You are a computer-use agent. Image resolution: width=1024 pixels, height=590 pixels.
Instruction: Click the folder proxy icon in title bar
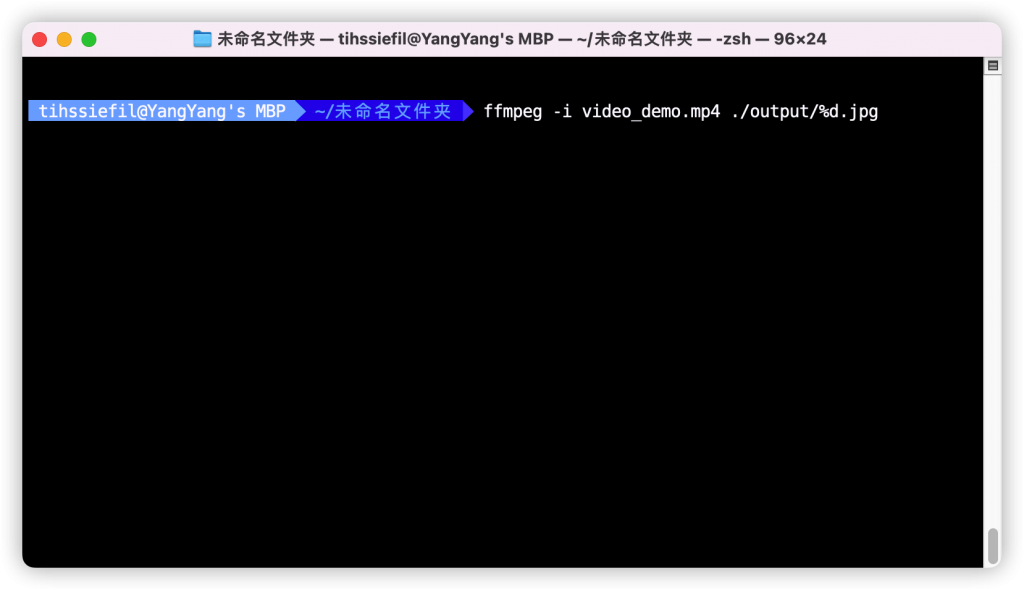pos(202,39)
